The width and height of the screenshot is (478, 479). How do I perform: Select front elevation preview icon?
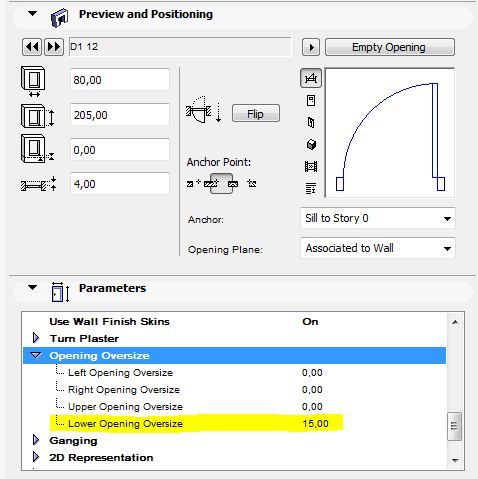[x=311, y=100]
